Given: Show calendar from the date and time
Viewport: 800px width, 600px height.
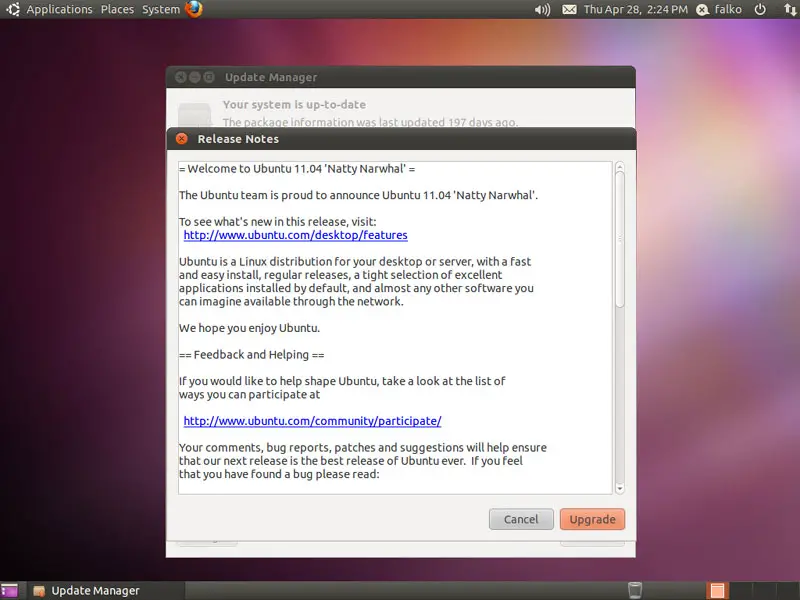Looking at the screenshot, I should coord(636,9).
